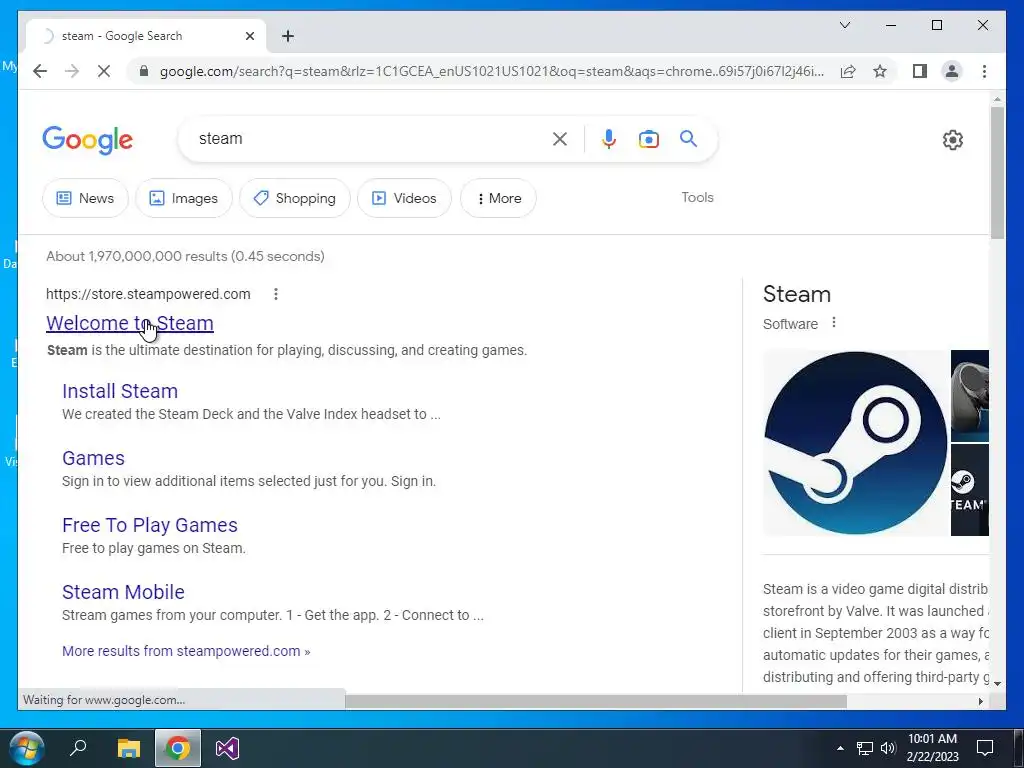The image size is (1024, 768).
Task: Open Steam knowledge panel options
Action: point(833,323)
